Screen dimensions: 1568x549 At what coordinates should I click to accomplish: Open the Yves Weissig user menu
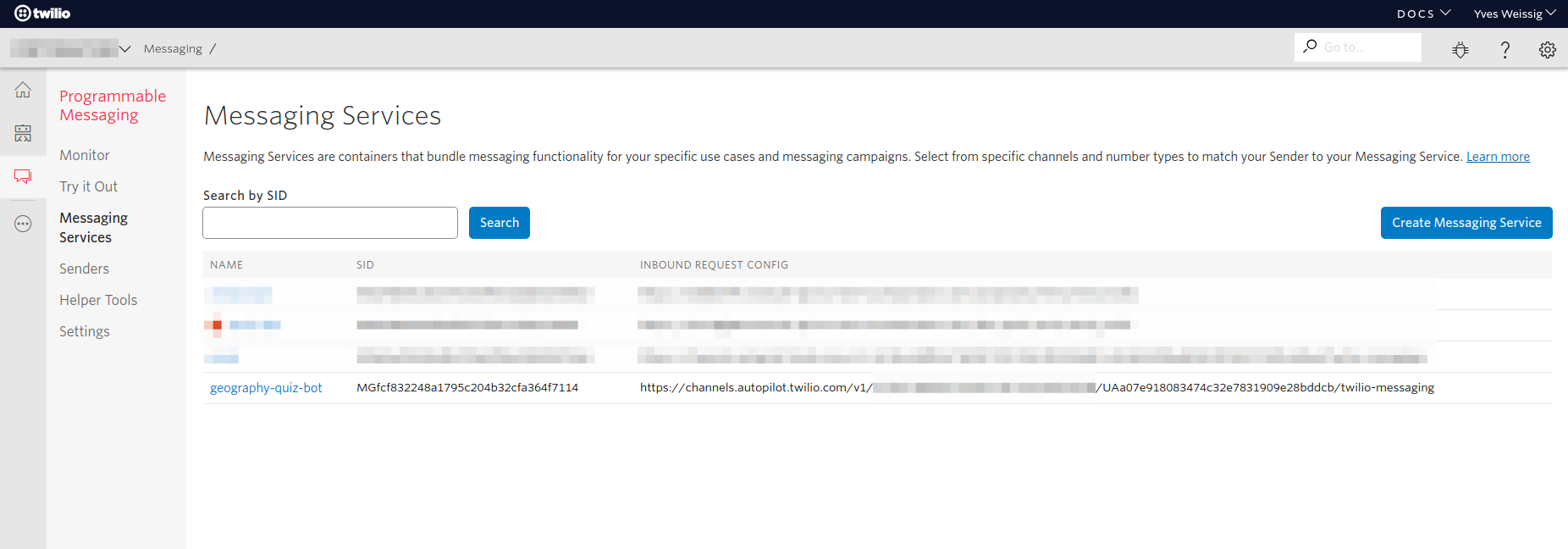(1515, 14)
